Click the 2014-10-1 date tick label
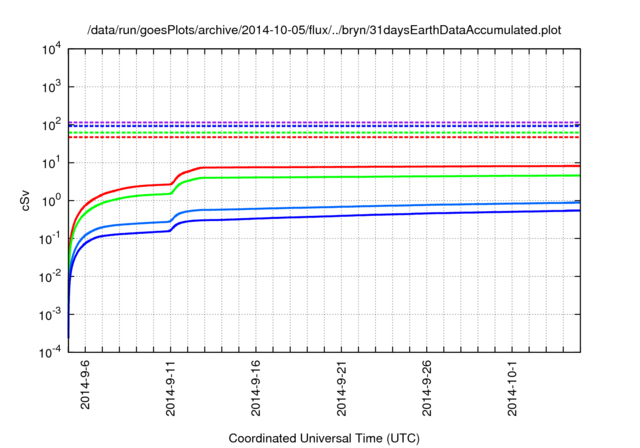 coord(513,388)
